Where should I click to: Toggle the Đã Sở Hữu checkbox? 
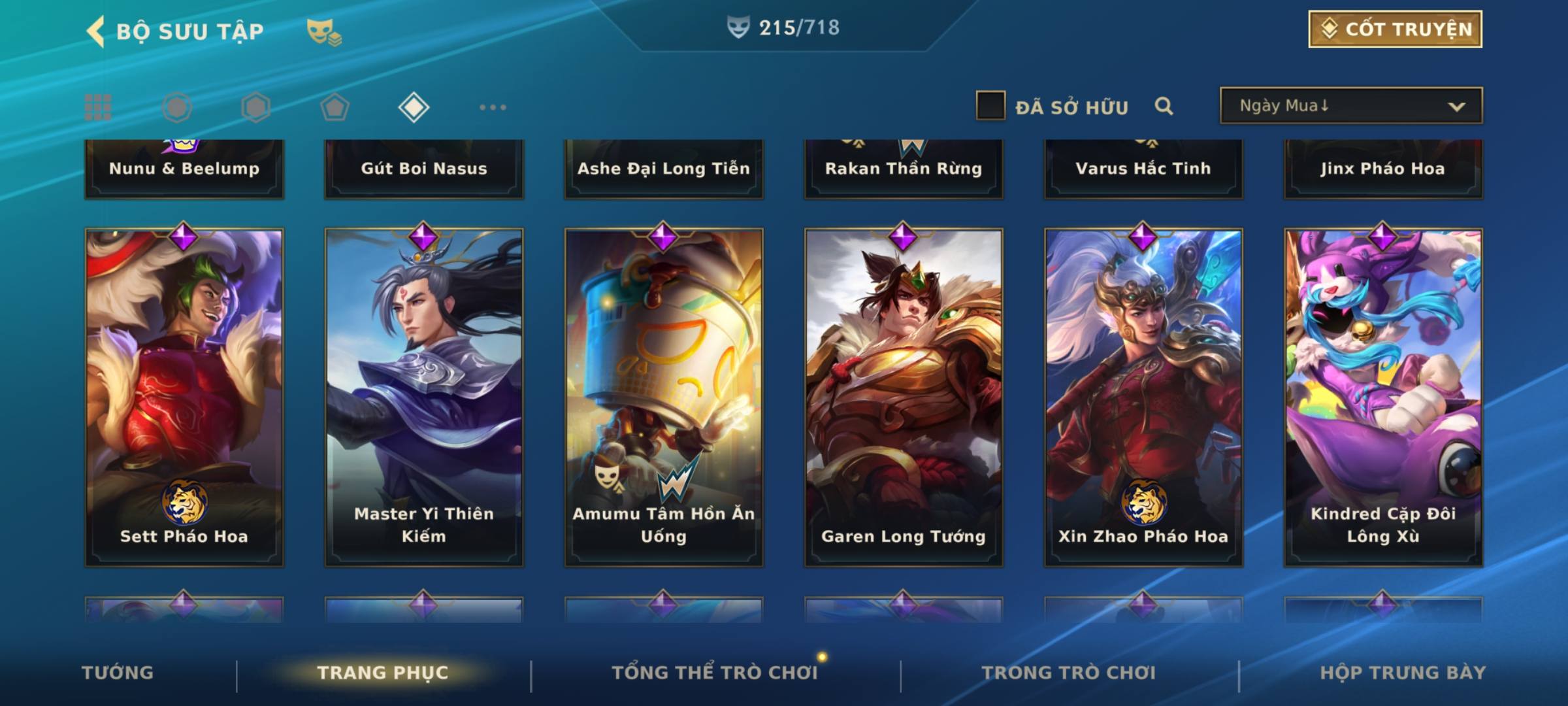990,106
